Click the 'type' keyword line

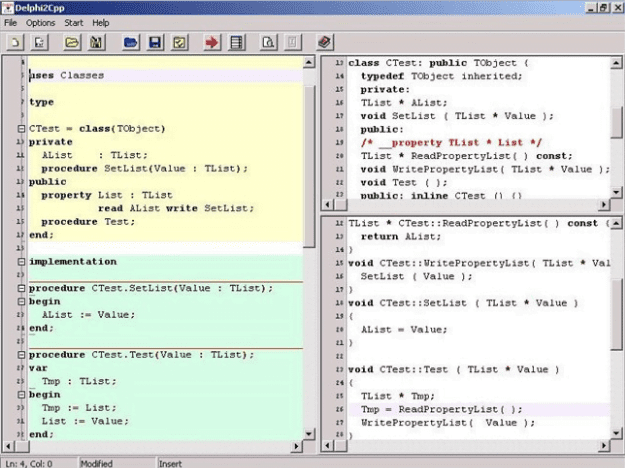click(x=41, y=102)
